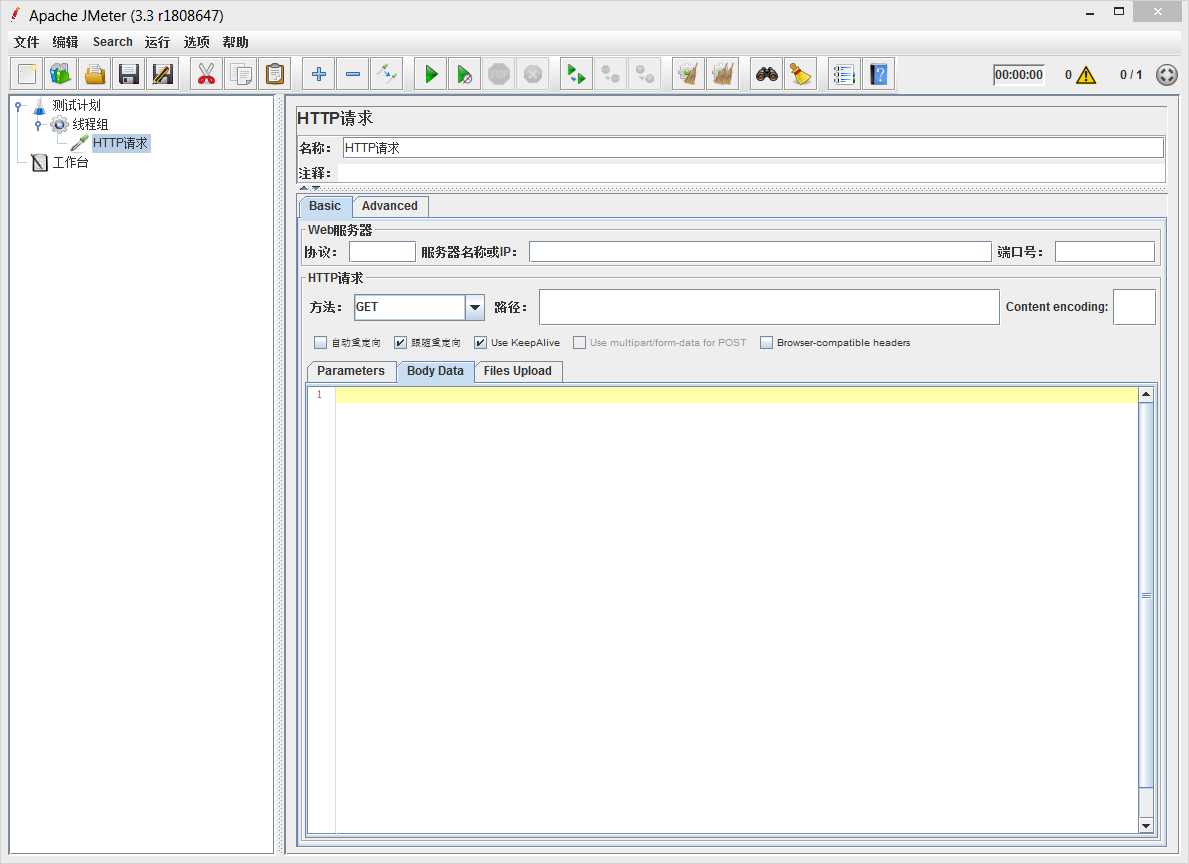This screenshot has height=864, width=1189.
Task: Select HTTP请求 tree node
Action: (121, 143)
